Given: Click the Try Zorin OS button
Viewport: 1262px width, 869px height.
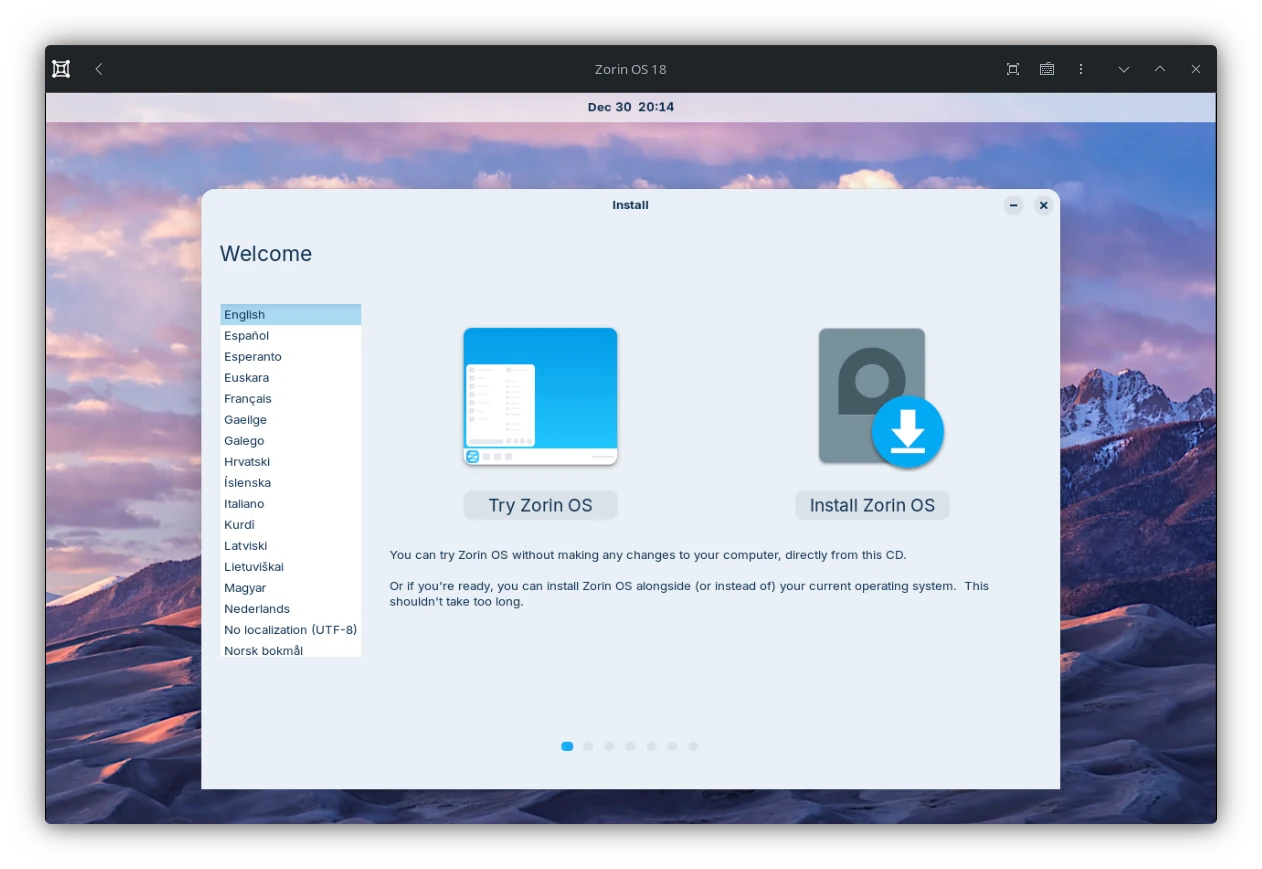Looking at the screenshot, I should click(x=540, y=505).
